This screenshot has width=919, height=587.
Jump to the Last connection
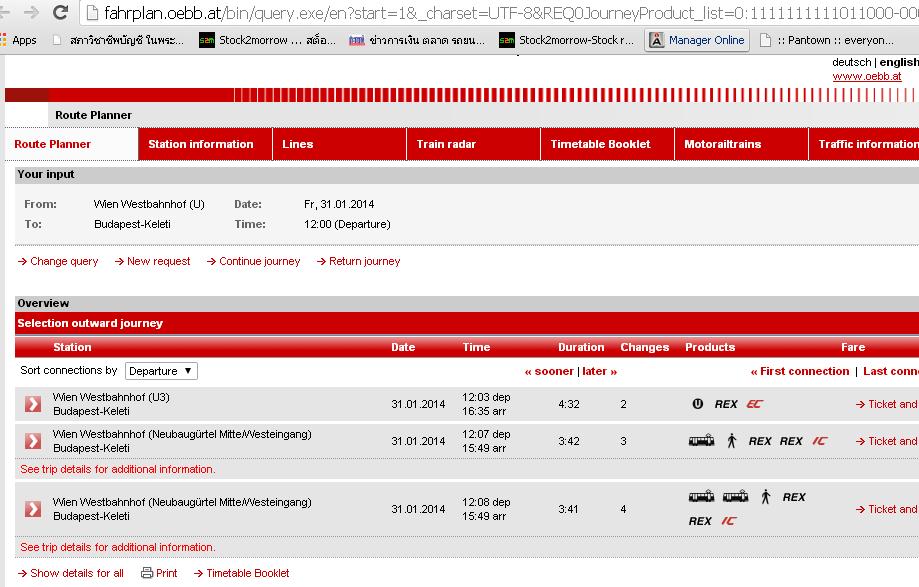[891, 371]
